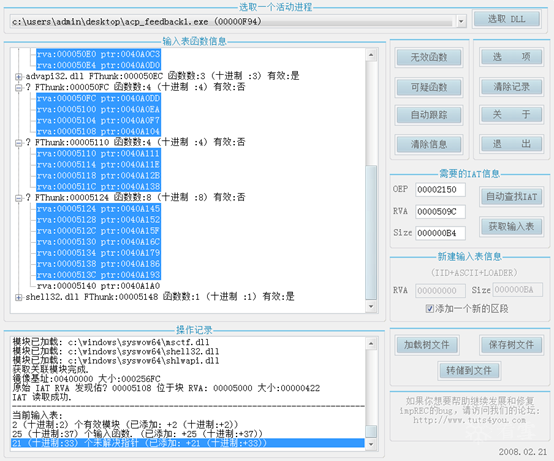
Task: Select row rva:0000513C ptr:0040A193
Action: (98, 275)
